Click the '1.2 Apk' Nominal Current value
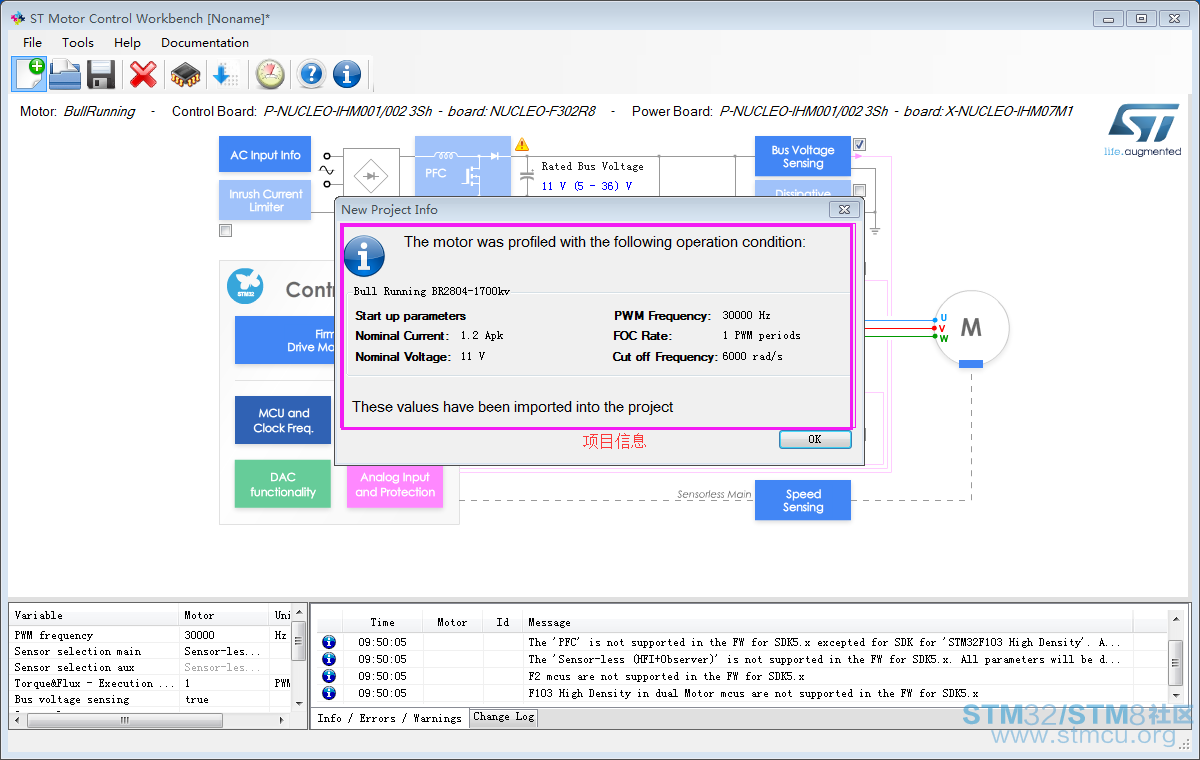The height and width of the screenshot is (760, 1200). pyautogui.click(x=482, y=335)
